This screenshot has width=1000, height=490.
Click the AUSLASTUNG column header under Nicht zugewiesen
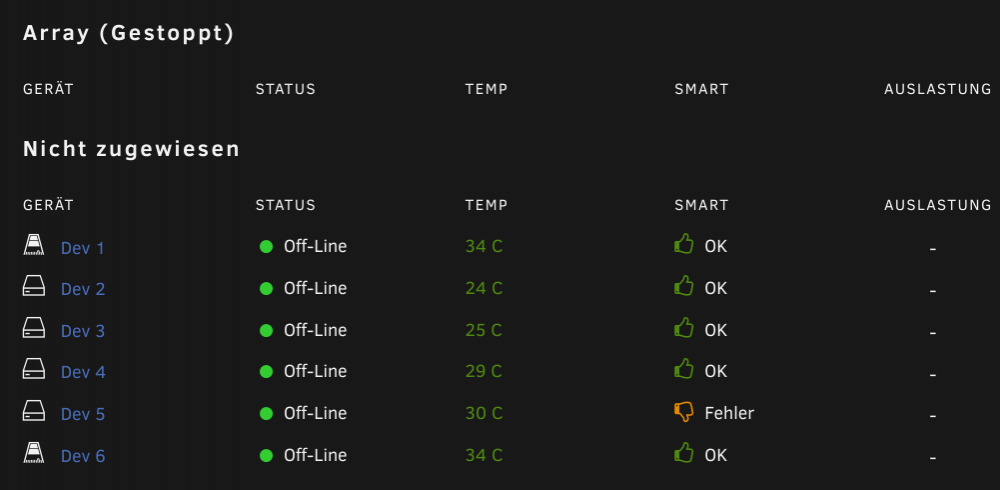(938, 205)
